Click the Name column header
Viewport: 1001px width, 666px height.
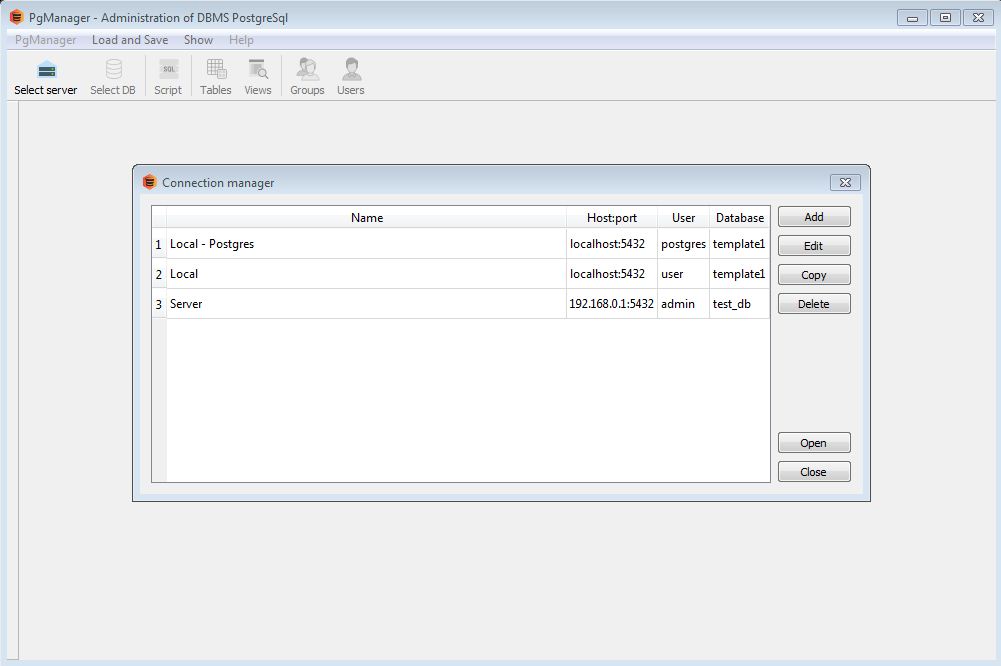pyautogui.click(x=366, y=218)
